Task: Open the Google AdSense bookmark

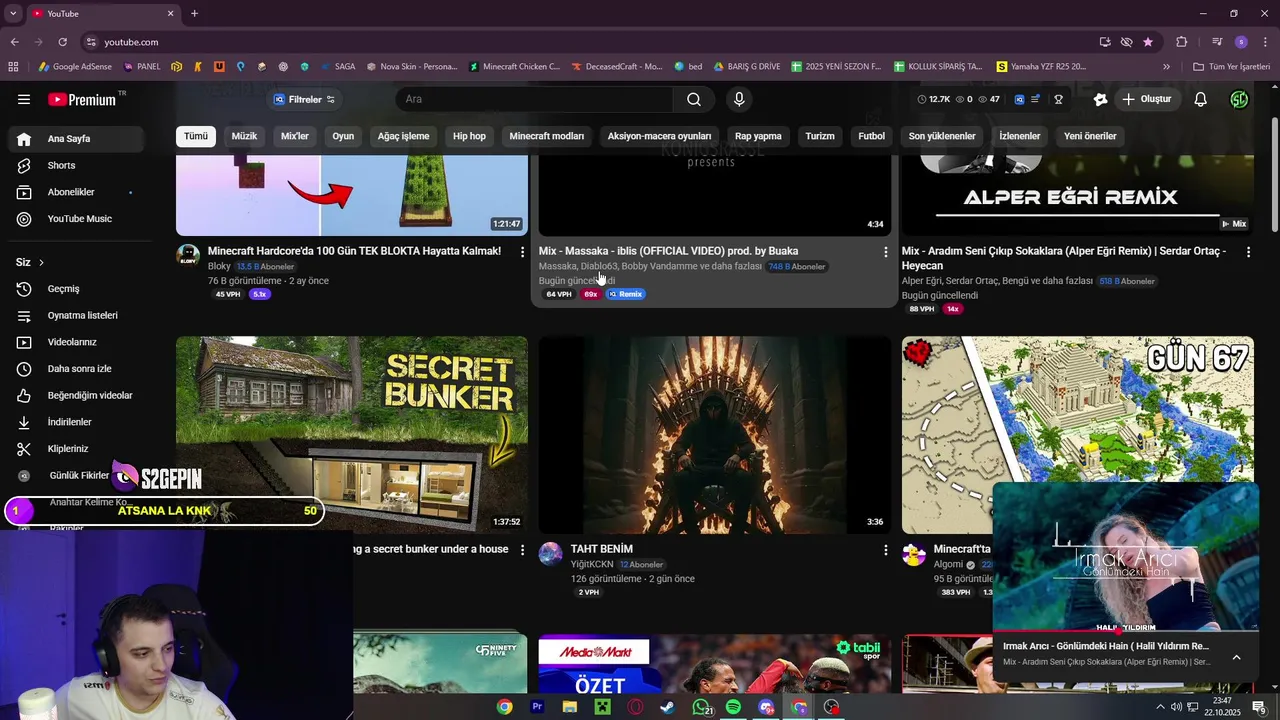Action: (76, 67)
